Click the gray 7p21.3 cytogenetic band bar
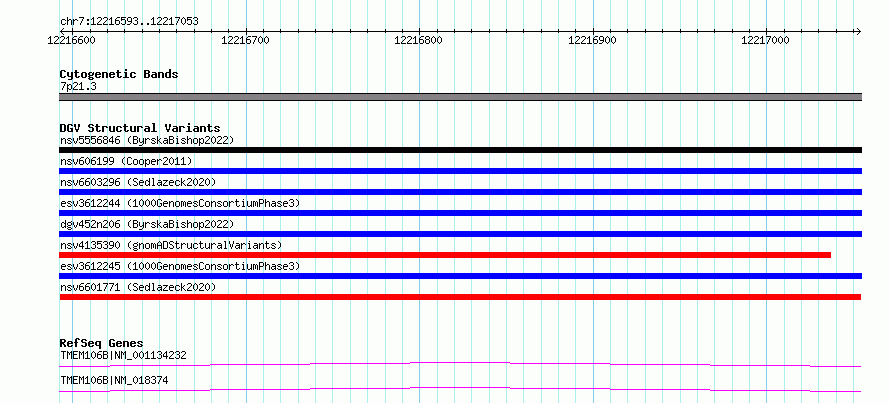The image size is (890, 403). (x=461, y=97)
